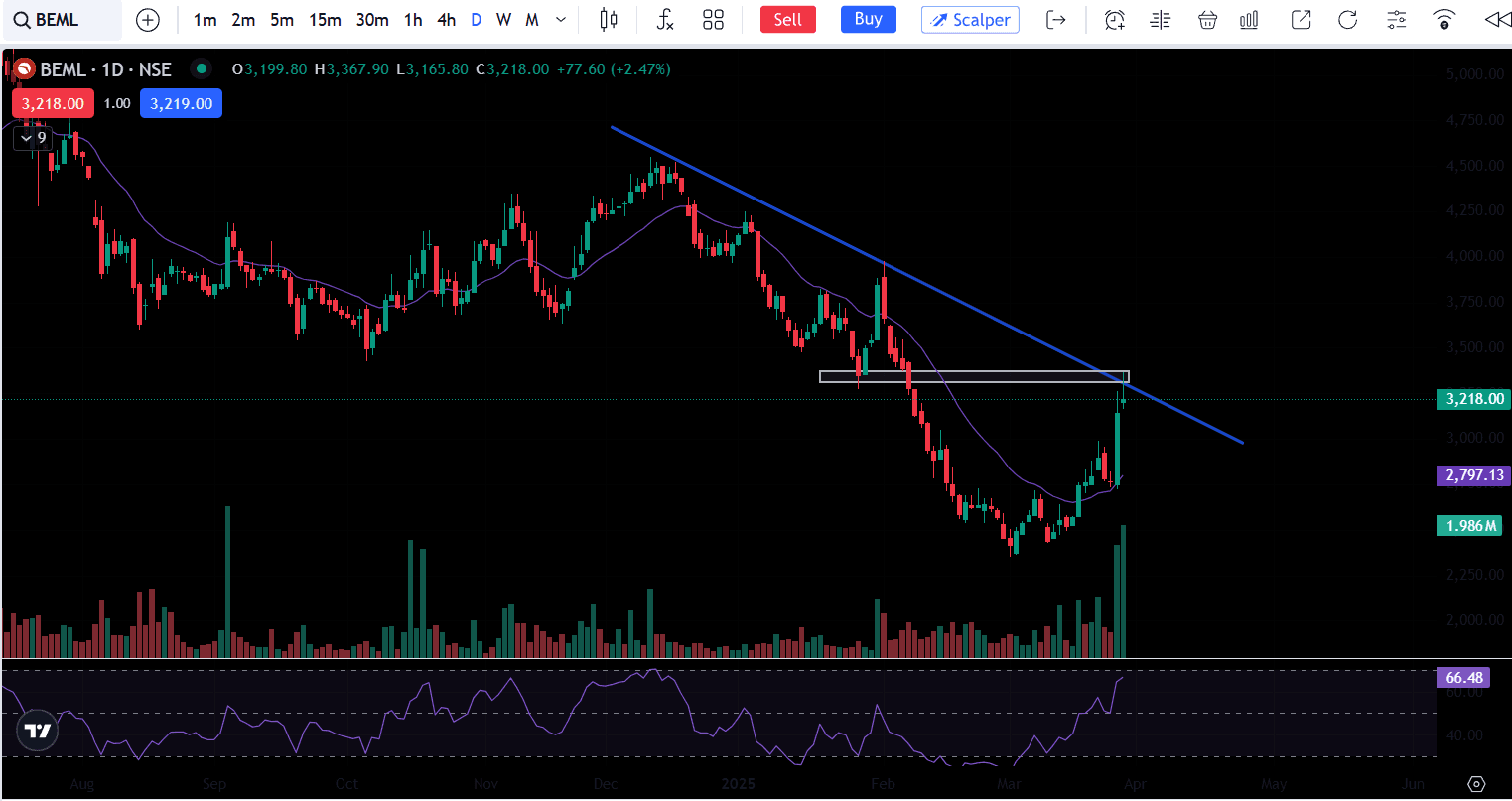Click the closing value C3,218.00 in legend

tap(512, 69)
